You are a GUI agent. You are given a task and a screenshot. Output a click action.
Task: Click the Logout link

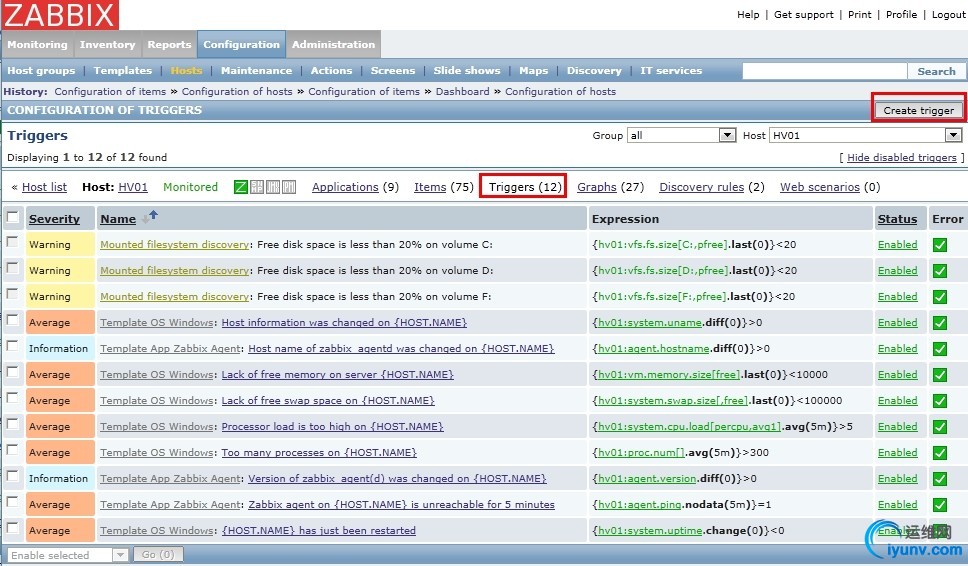[x=948, y=14]
